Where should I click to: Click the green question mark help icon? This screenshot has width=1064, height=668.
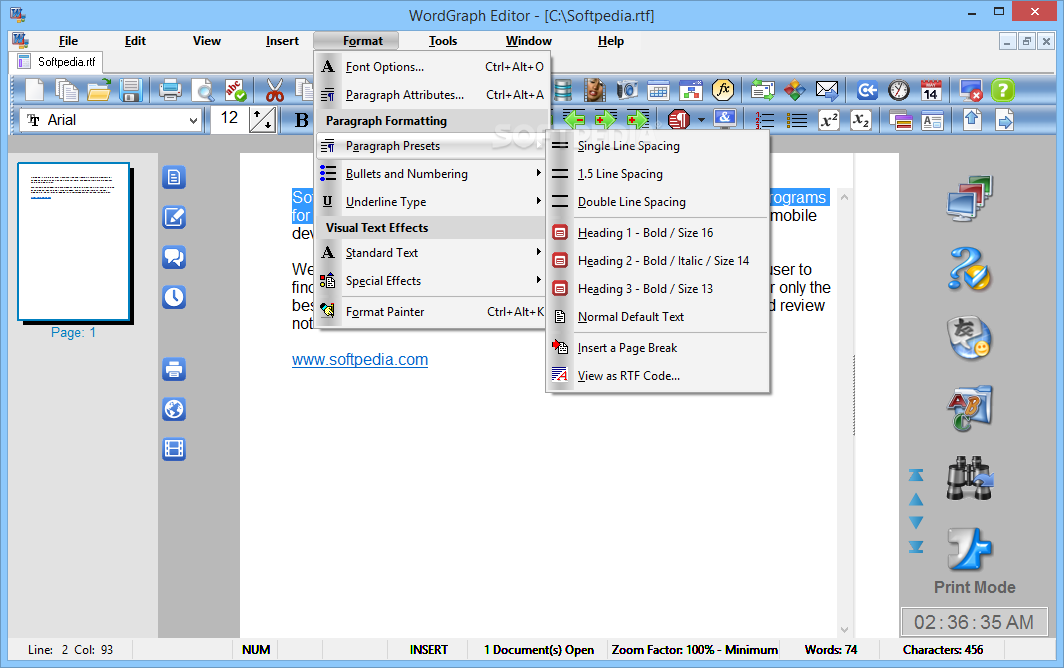coord(1003,90)
